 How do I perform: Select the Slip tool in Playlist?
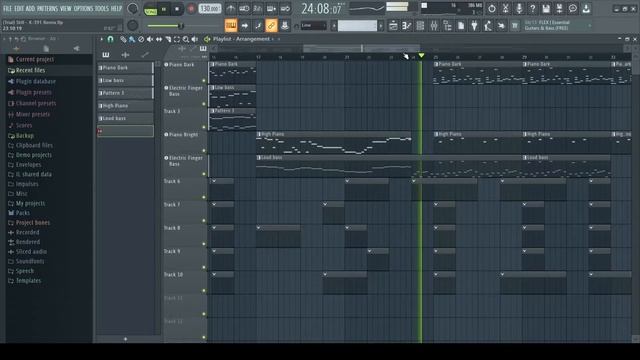click(159, 39)
